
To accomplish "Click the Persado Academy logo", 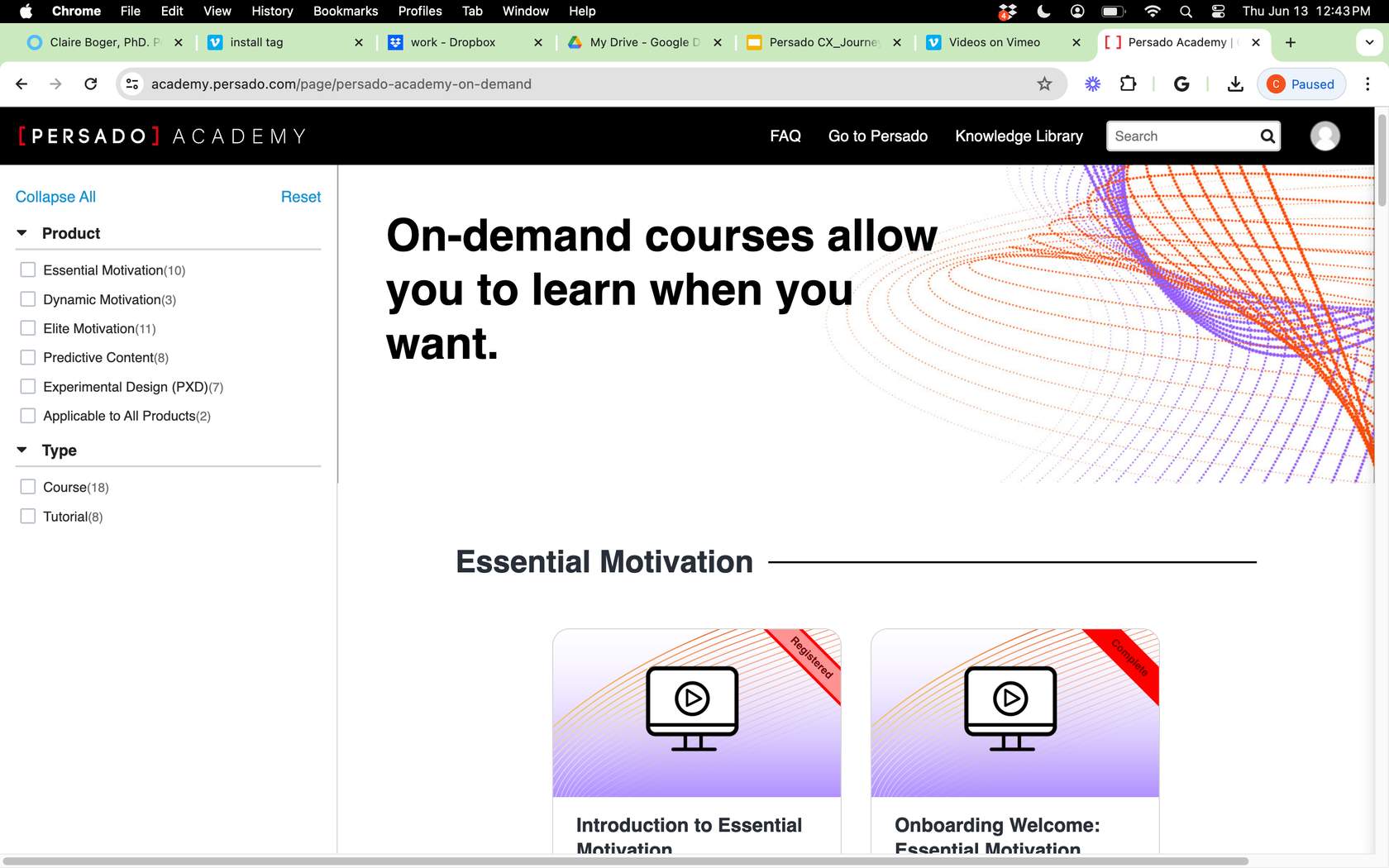I will click(x=162, y=136).
